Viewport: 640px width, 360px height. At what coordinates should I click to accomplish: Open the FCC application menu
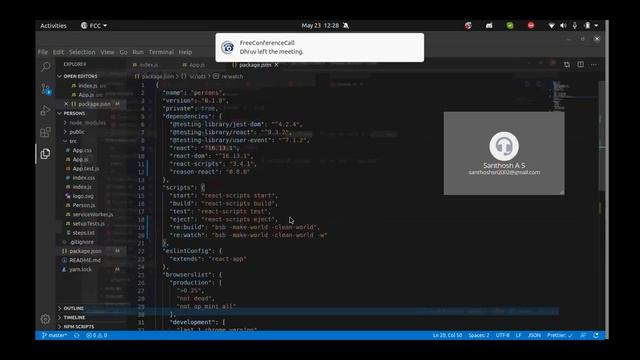(x=94, y=26)
